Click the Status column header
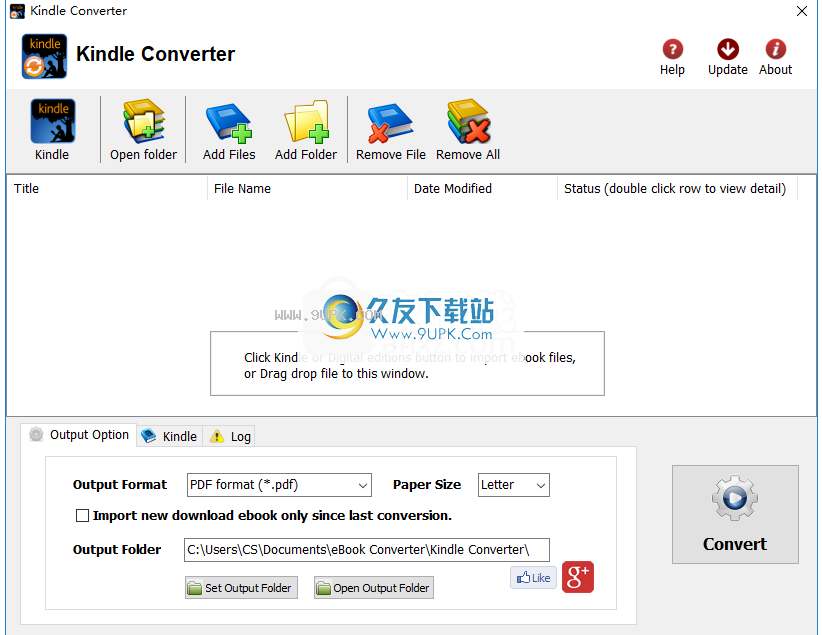Screen dimensions: 822x635 (x=677, y=189)
